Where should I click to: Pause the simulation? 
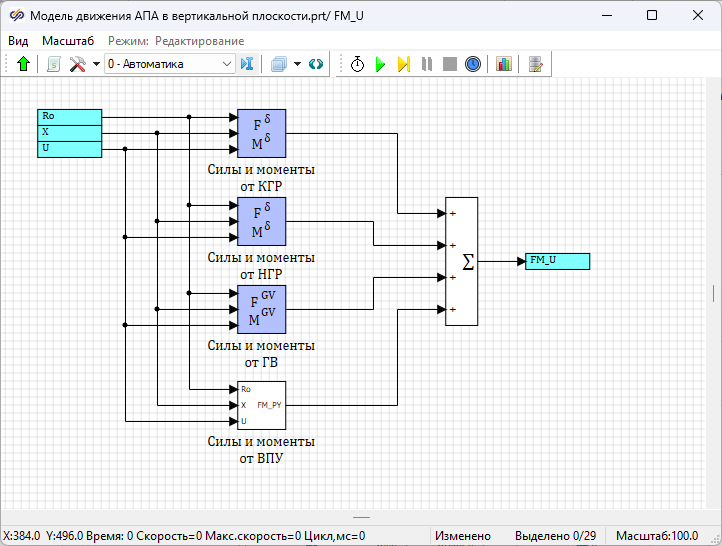coord(427,64)
